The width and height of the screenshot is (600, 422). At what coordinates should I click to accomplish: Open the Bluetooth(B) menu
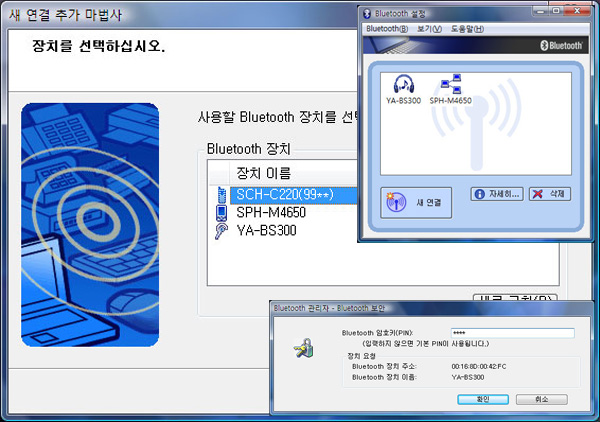(387, 29)
